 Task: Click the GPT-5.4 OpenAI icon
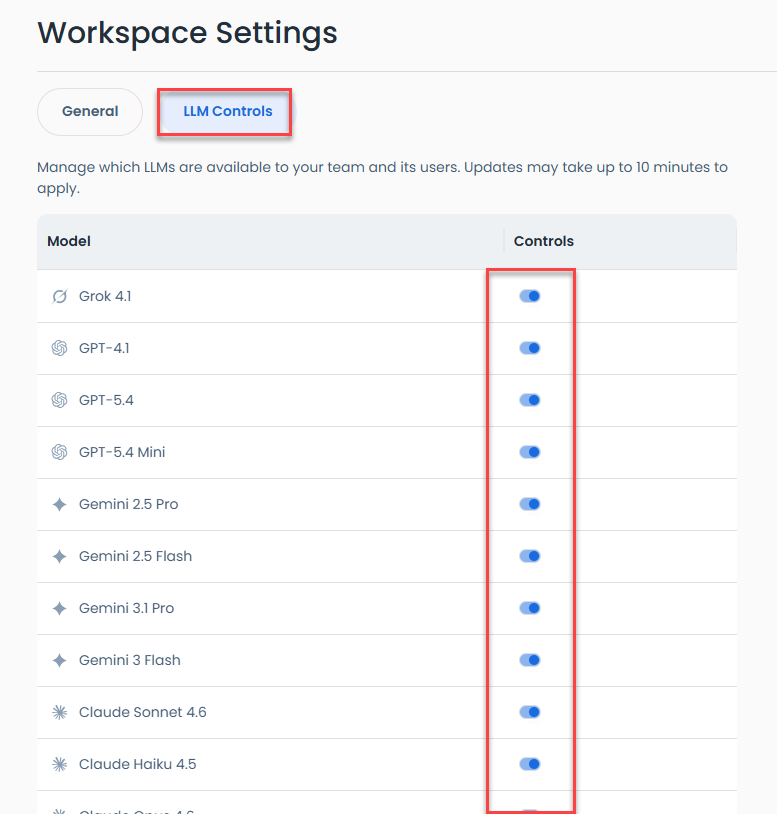[x=60, y=400]
